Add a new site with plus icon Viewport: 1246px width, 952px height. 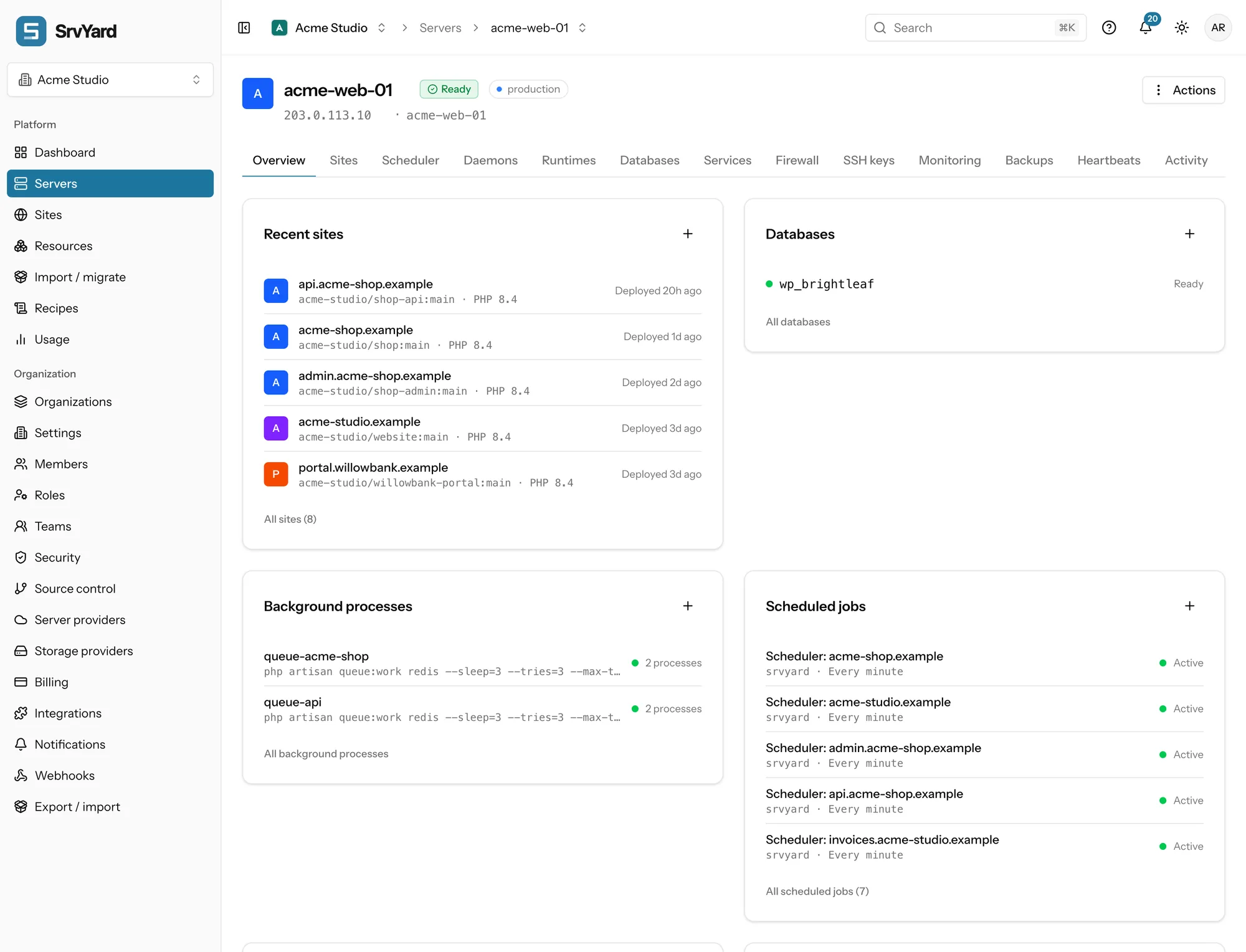[x=688, y=234]
